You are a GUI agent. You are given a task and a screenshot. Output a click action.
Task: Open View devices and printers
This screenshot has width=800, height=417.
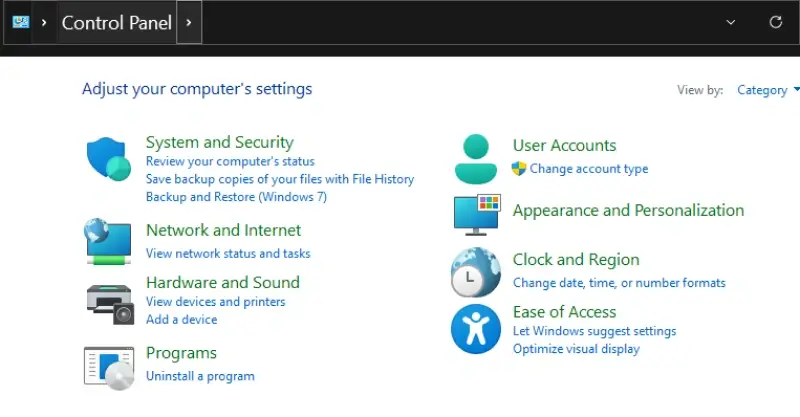tap(215, 302)
